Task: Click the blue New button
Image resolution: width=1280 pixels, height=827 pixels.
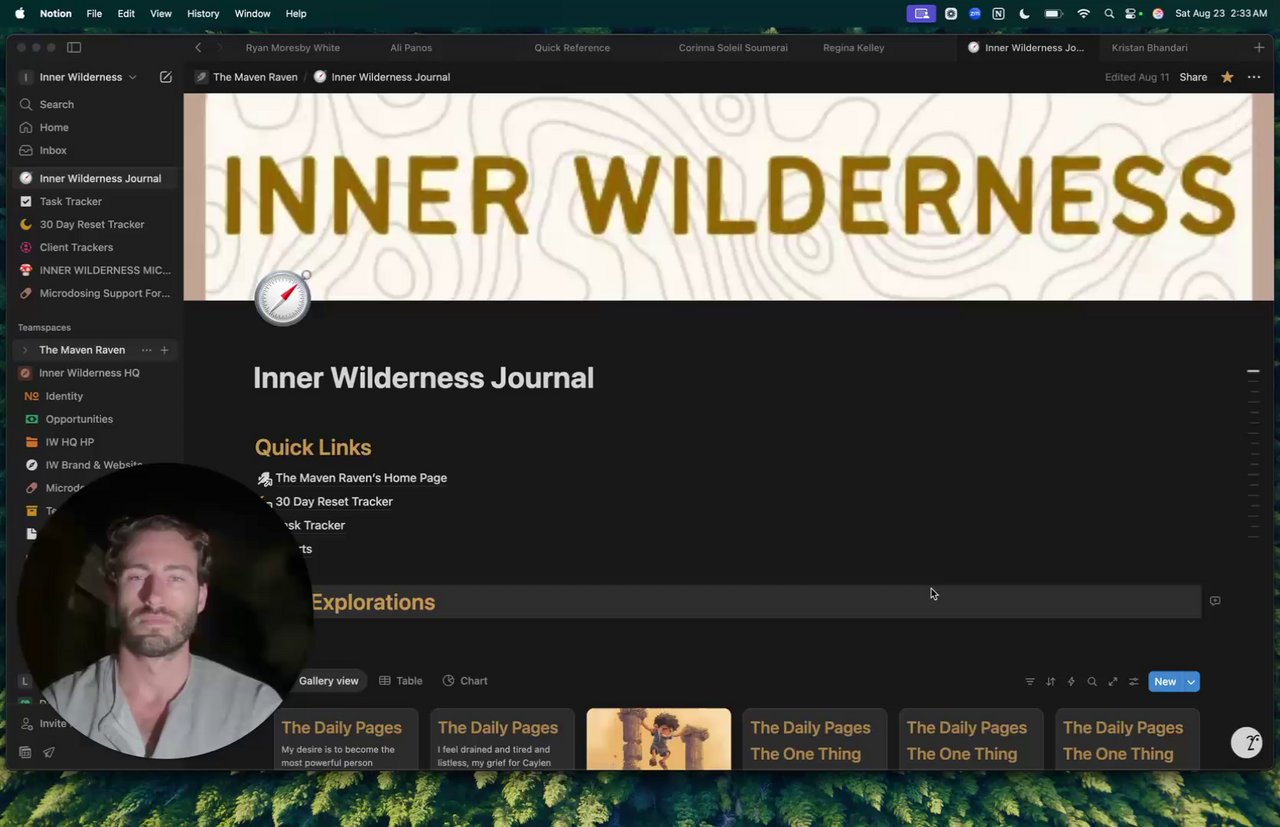Action: 1165,681
